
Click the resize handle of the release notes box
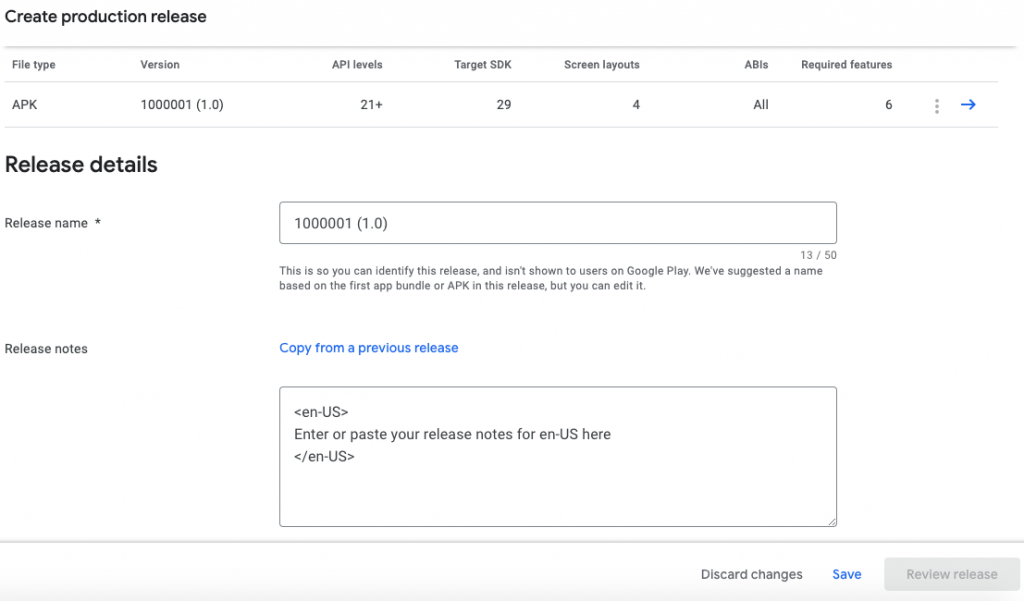tap(830, 520)
